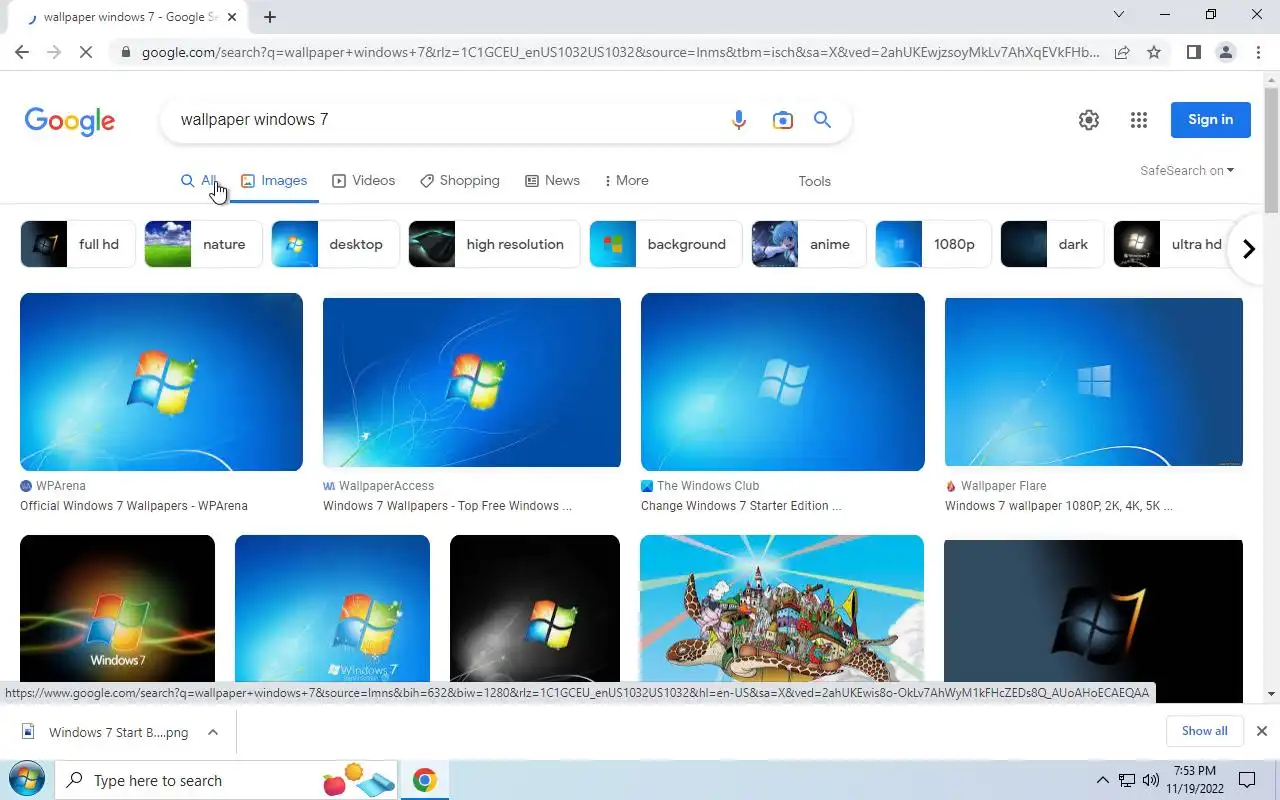
Task: Filter by nature chip
Action: (203, 244)
